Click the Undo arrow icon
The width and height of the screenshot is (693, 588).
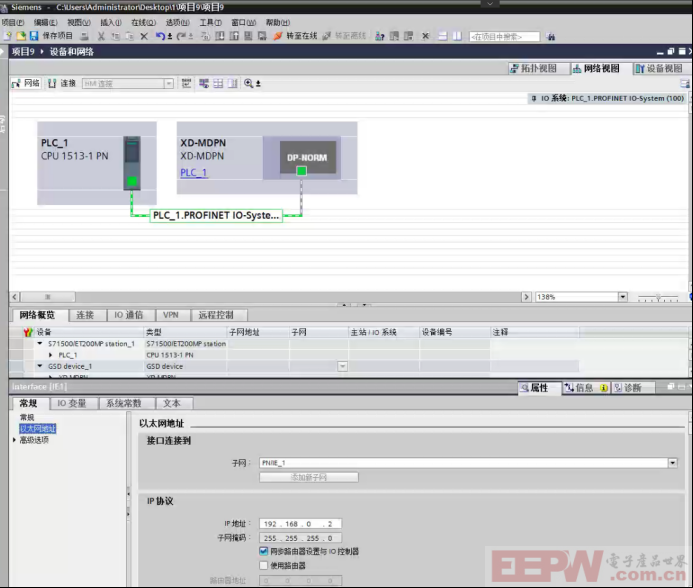tap(160, 36)
